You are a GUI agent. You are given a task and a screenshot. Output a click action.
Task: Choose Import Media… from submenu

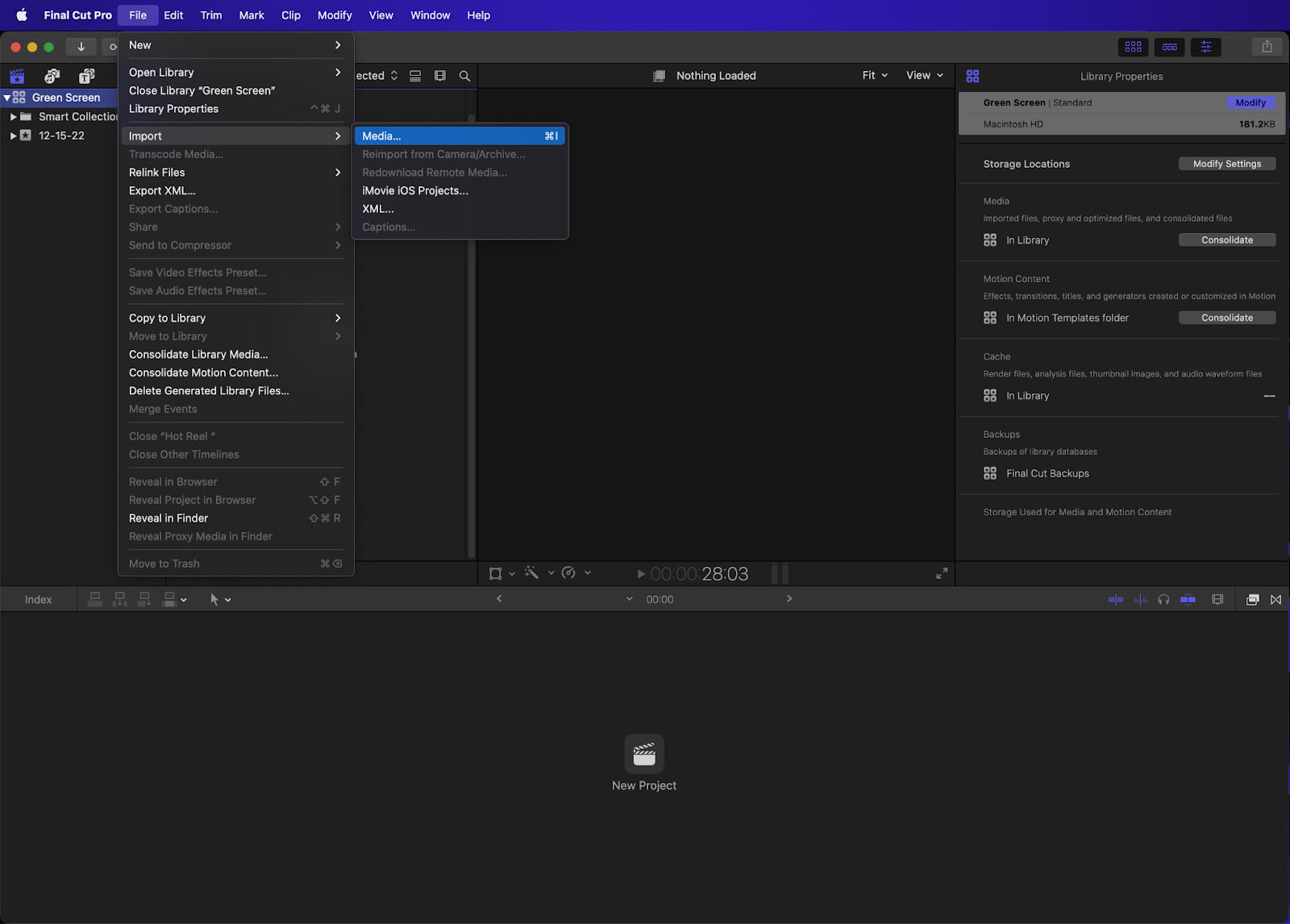click(x=460, y=136)
